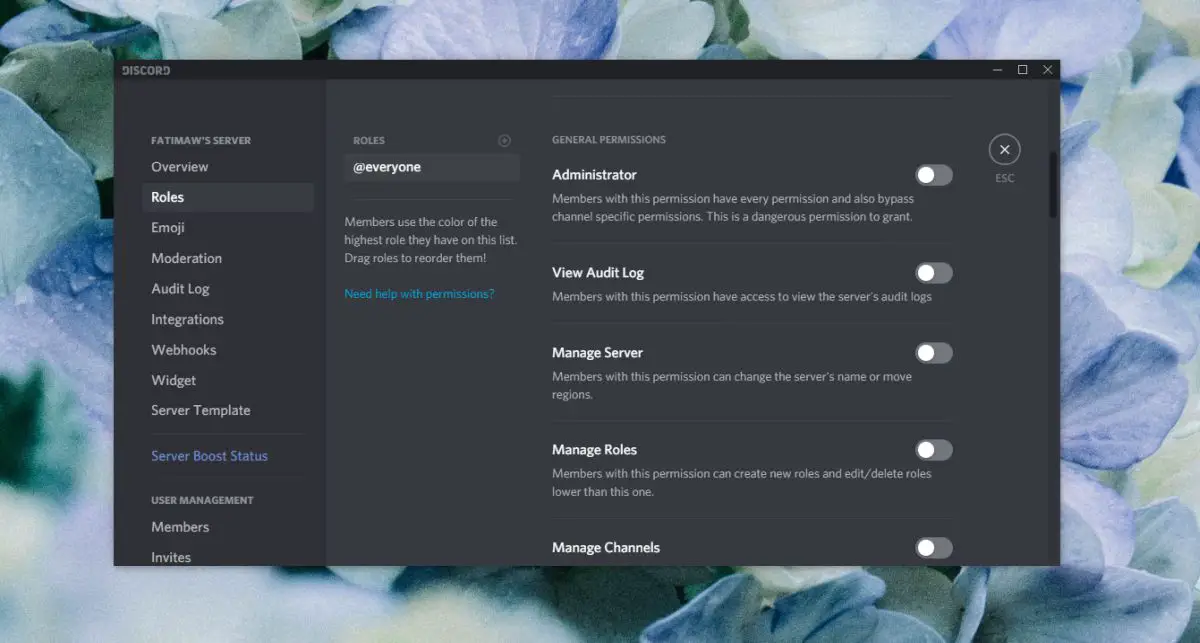Add a new role with plus icon

coord(504,141)
